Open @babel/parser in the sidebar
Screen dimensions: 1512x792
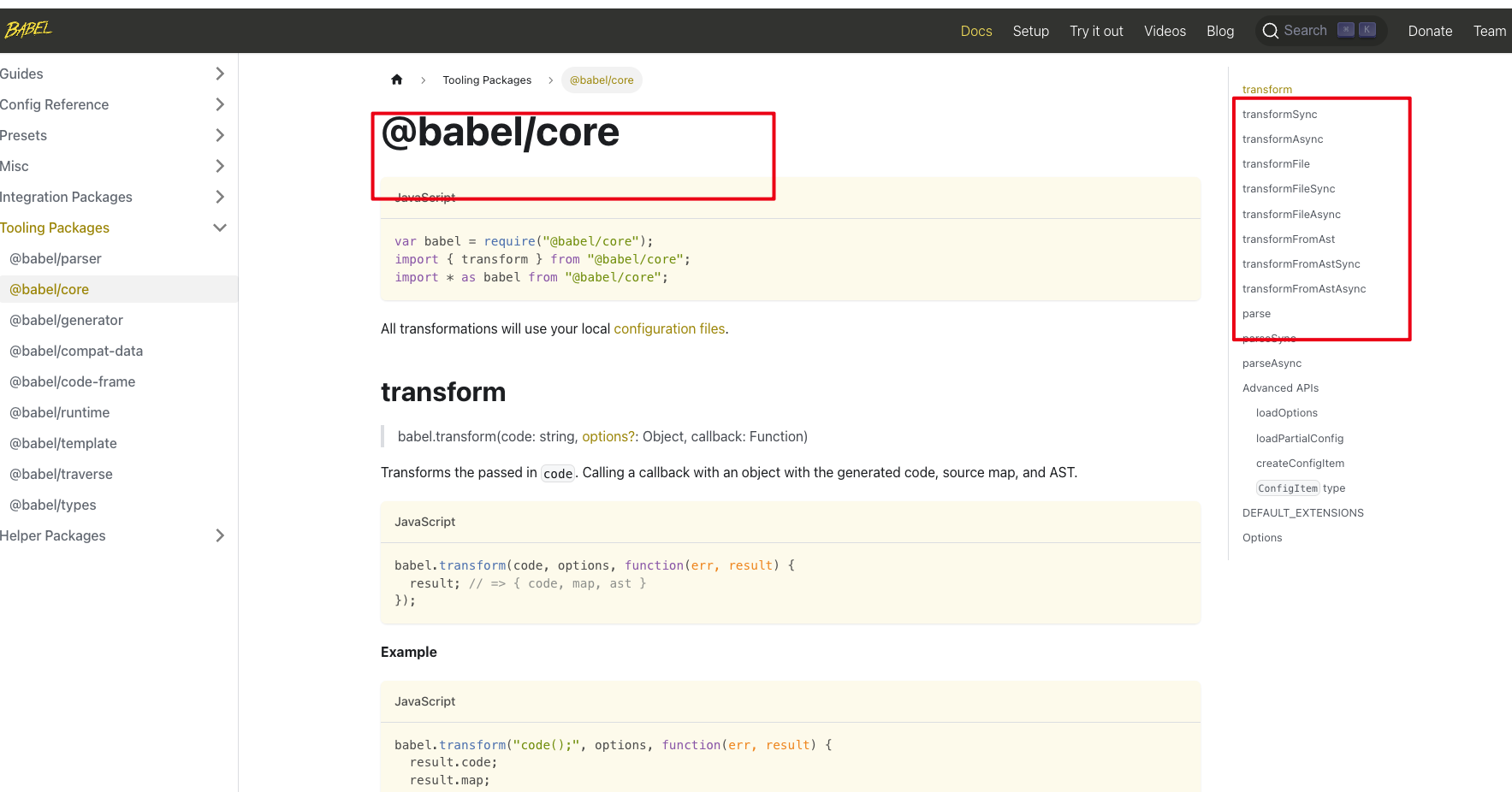click(56, 258)
